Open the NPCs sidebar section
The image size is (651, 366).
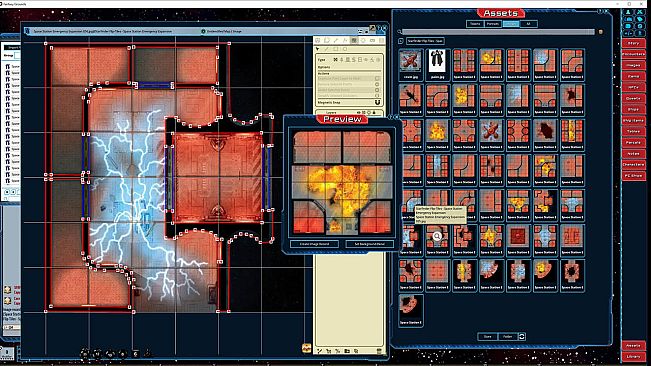click(633, 87)
